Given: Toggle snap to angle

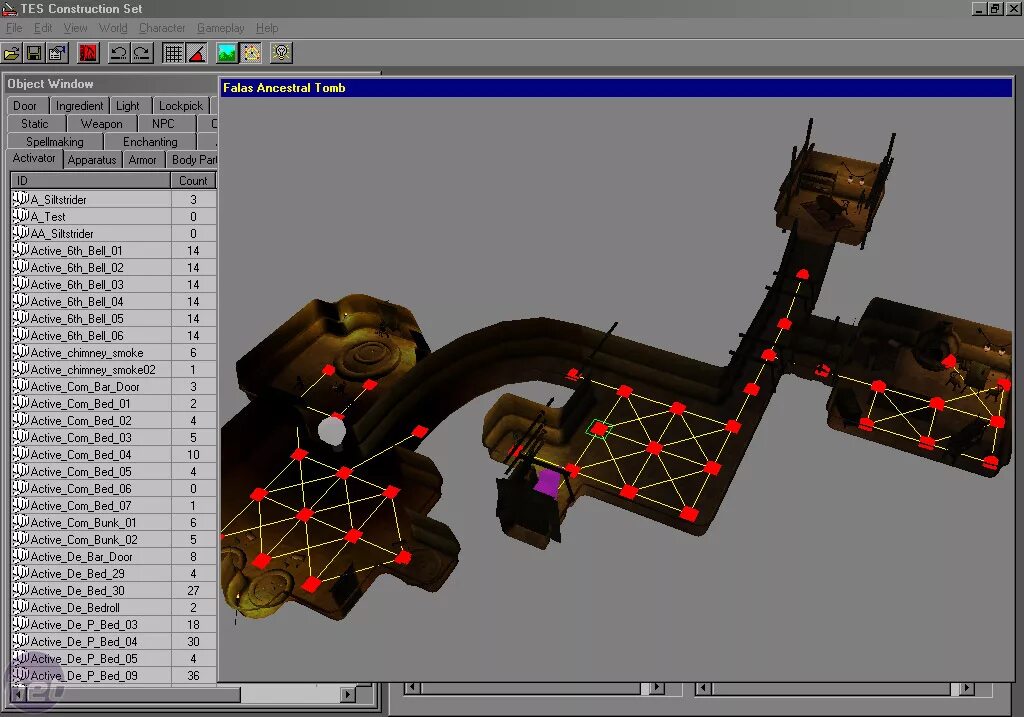Looking at the screenshot, I should pos(196,53).
